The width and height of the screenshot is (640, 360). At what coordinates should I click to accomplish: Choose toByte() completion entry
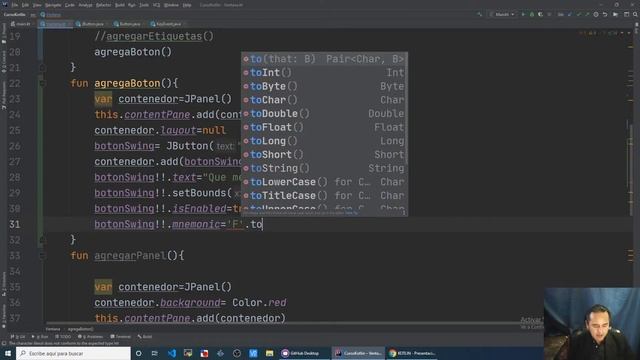coord(324,86)
